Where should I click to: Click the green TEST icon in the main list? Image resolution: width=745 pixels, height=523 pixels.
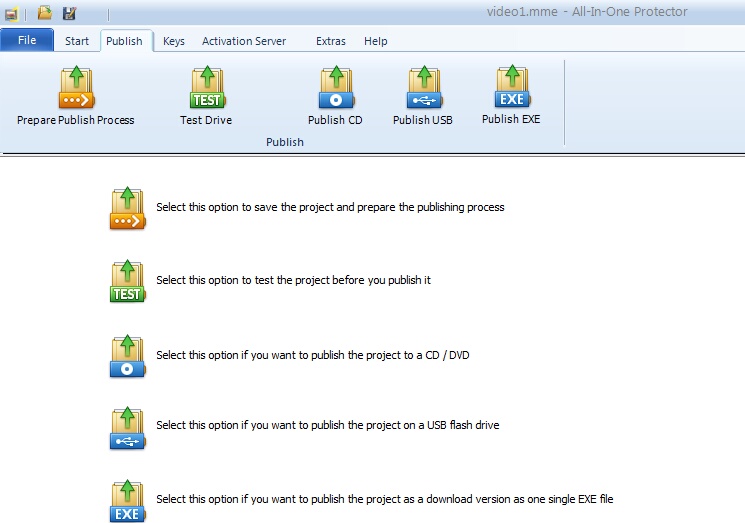point(127,281)
